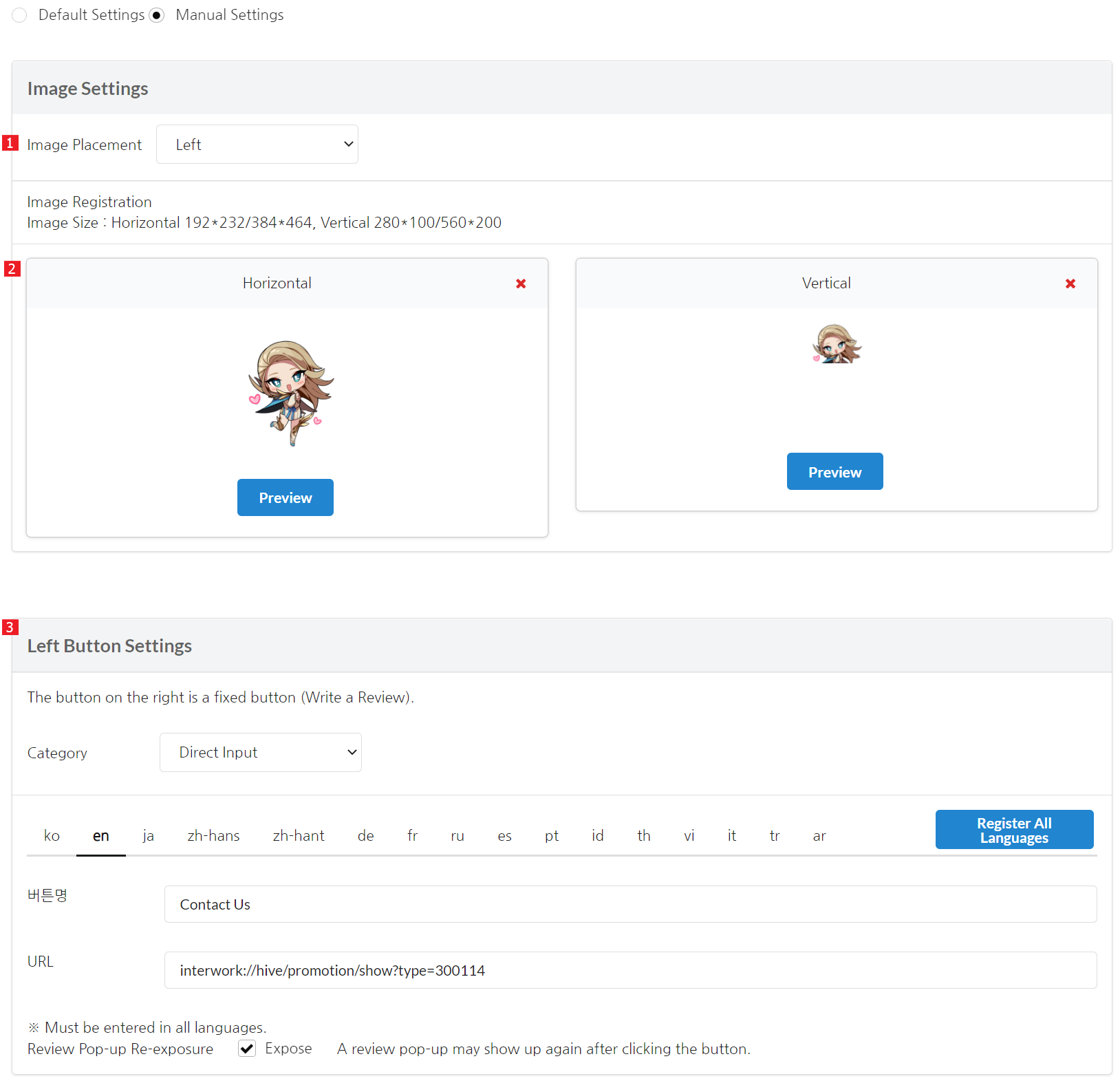The width and height of the screenshot is (1120, 1083).
Task: Switch to the tr language tab
Action: pyautogui.click(x=775, y=835)
